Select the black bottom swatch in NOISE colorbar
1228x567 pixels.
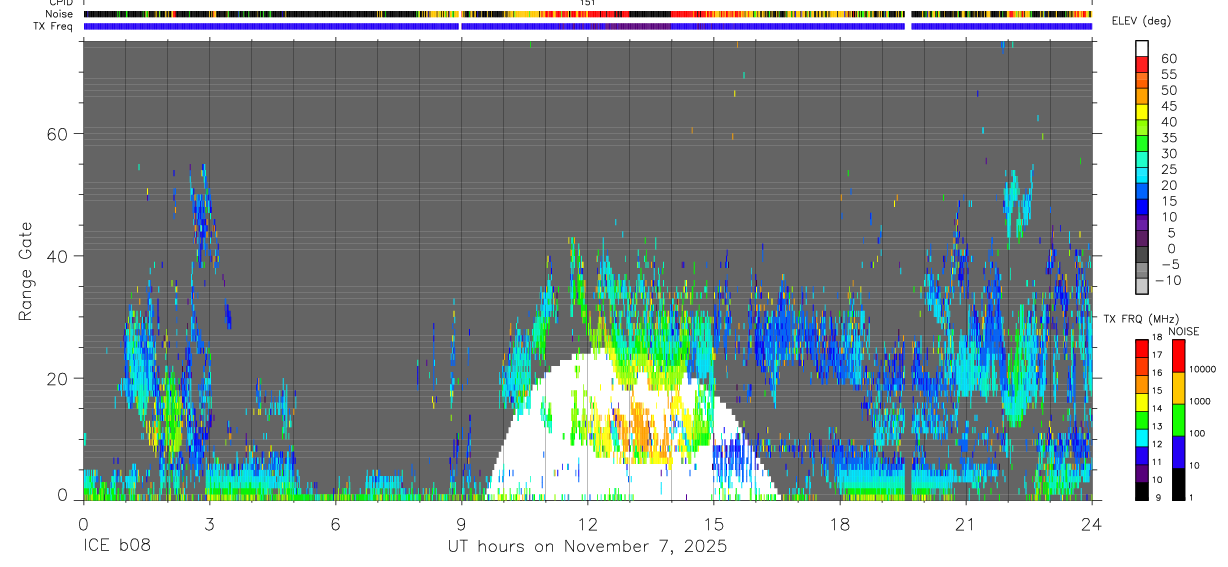(x=1179, y=484)
